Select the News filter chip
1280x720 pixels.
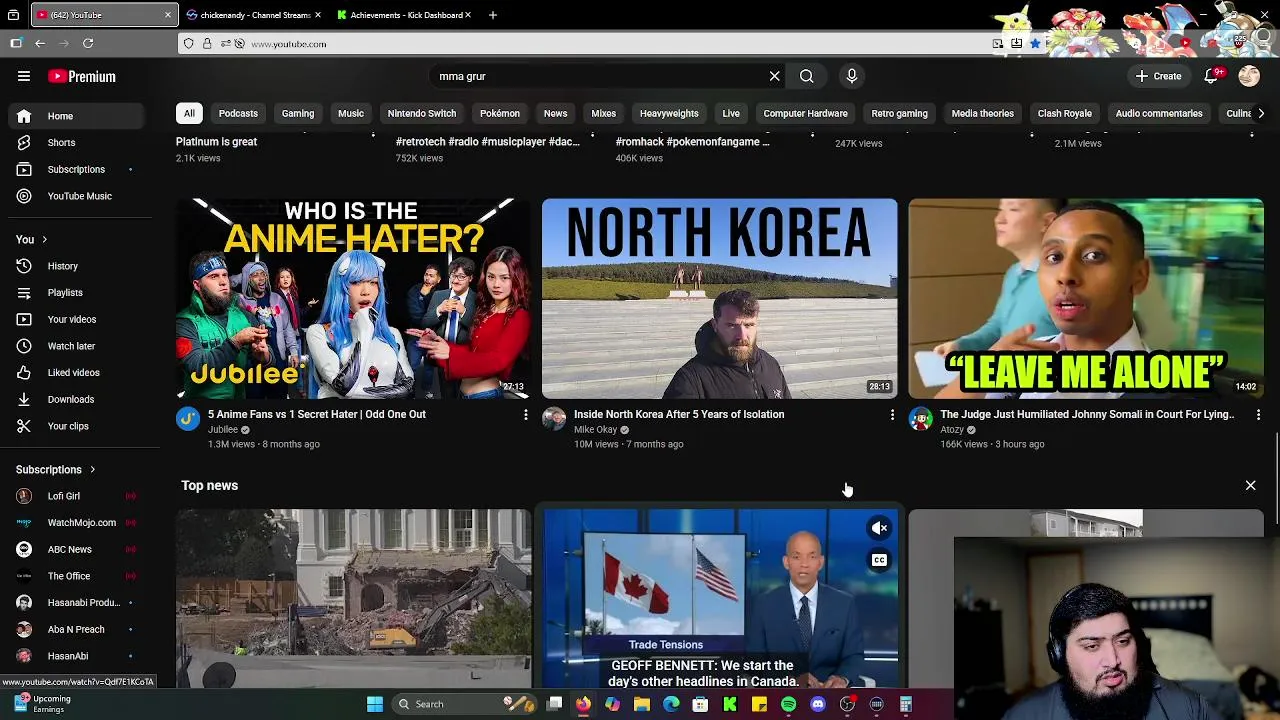click(555, 113)
